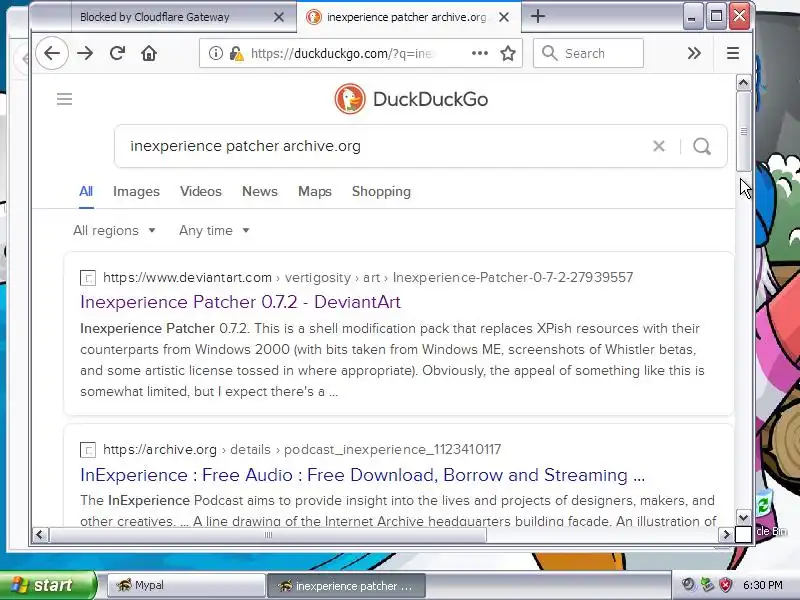800x600 pixels.
Task: Focus the toolbar Search box
Action: (588, 53)
